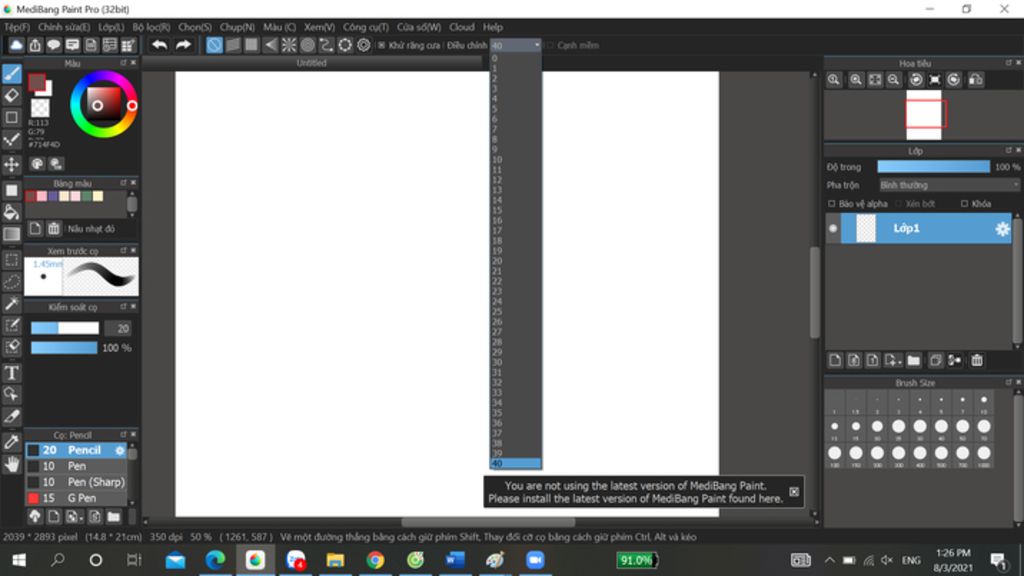This screenshot has height=576, width=1024.
Task: Open the Chỉnh sửa(E) menu
Action: tap(64, 27)
